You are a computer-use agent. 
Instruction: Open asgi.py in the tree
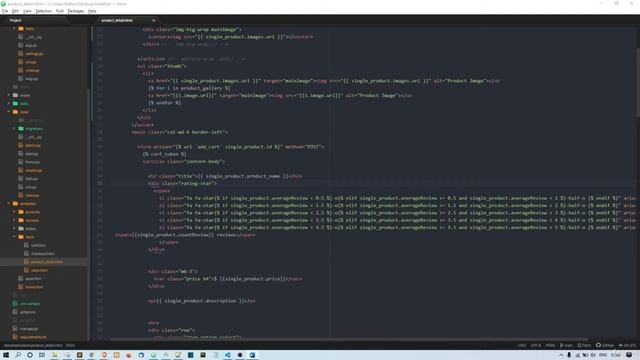(31, 45)
